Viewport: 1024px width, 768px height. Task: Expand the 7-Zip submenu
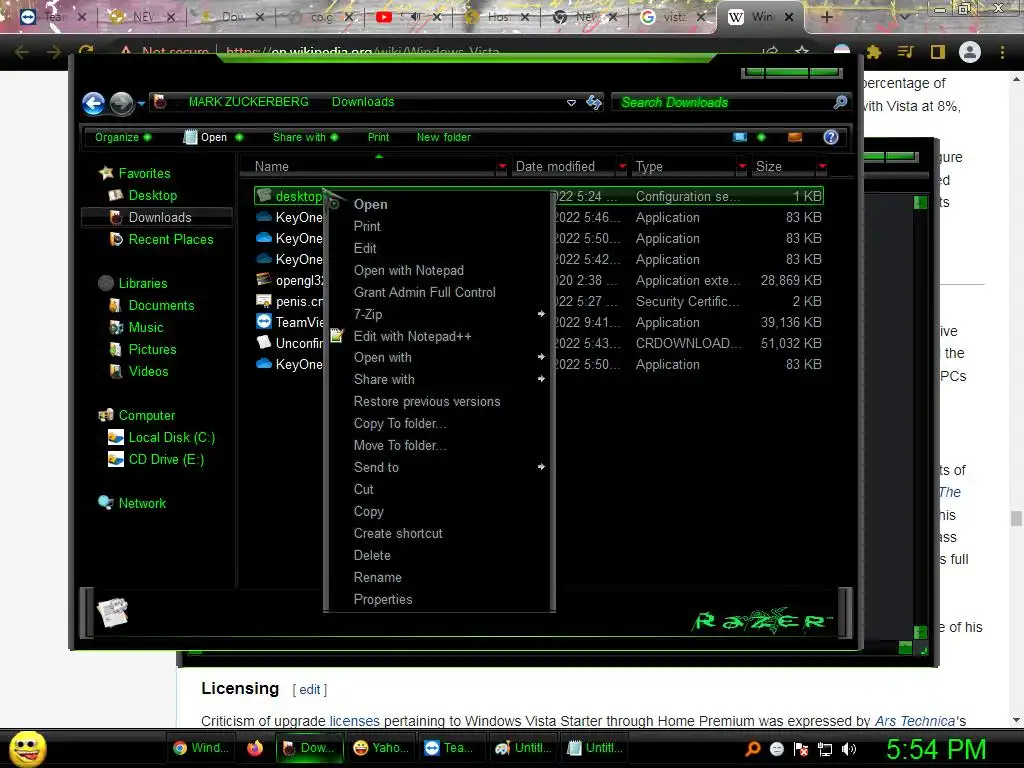tap(440, 314)
